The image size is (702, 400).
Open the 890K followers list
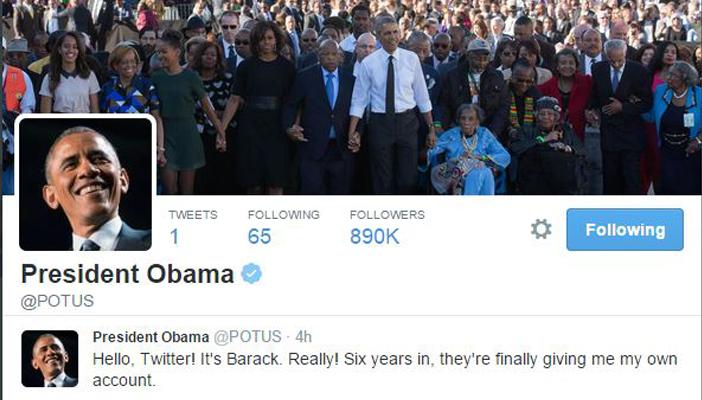tap(374, 237)
